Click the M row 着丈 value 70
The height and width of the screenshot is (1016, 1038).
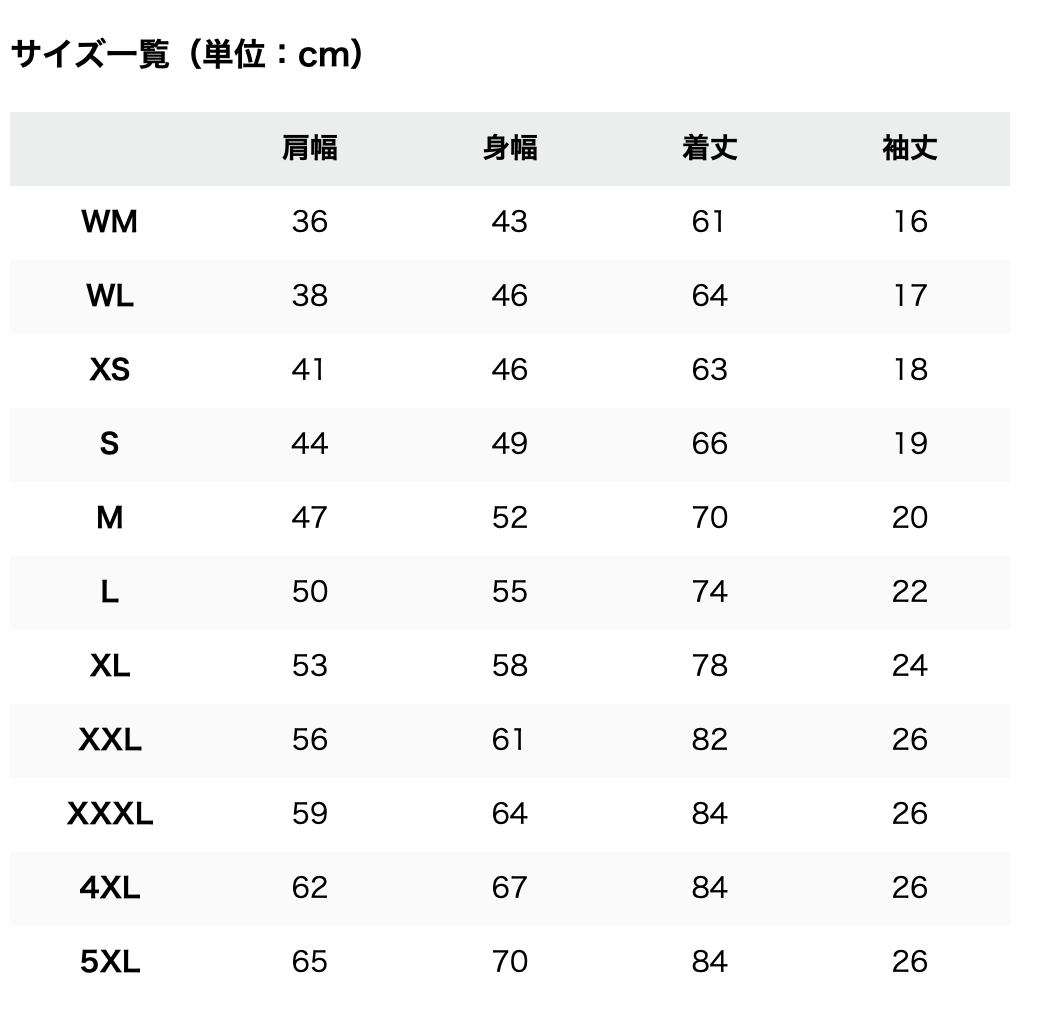pos(710,518)
